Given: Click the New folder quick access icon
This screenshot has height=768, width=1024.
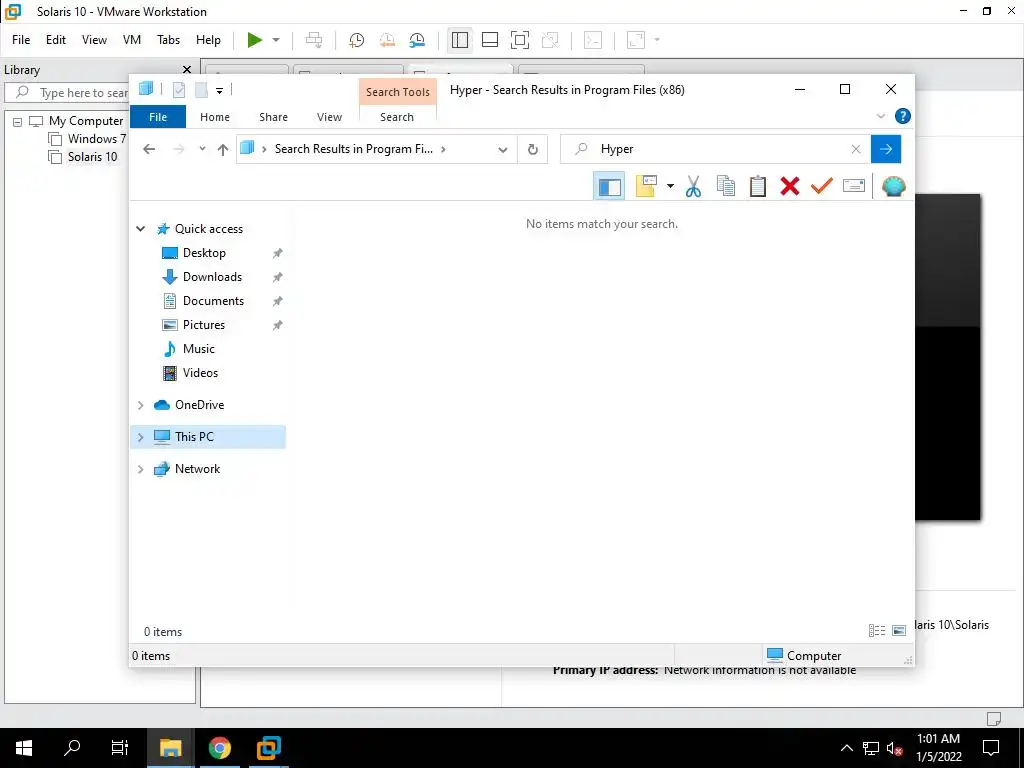Looking at the screenshot, I should pyautogui.click(x=201, y=89).
